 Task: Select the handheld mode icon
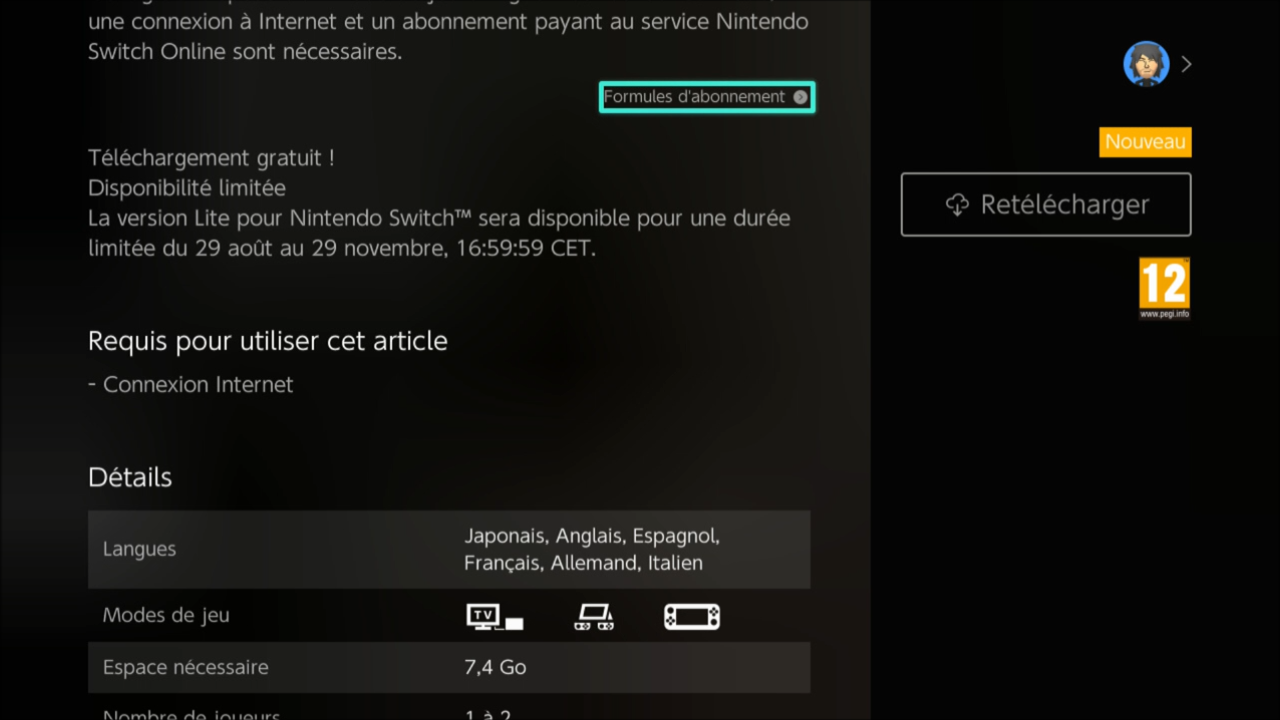click(692, 617)
